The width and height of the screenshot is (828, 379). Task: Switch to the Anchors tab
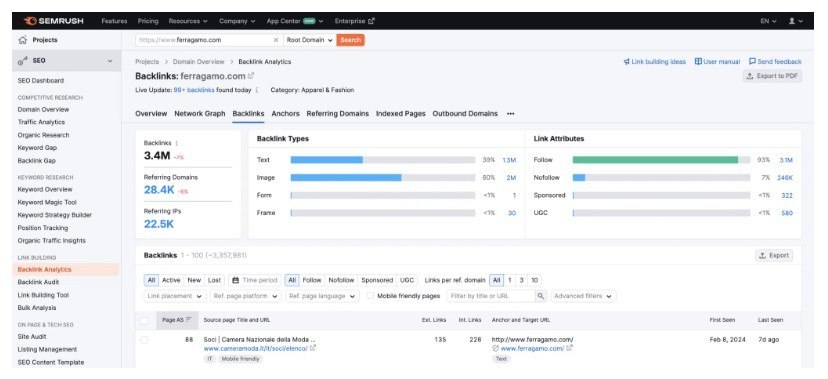[285, 113]
